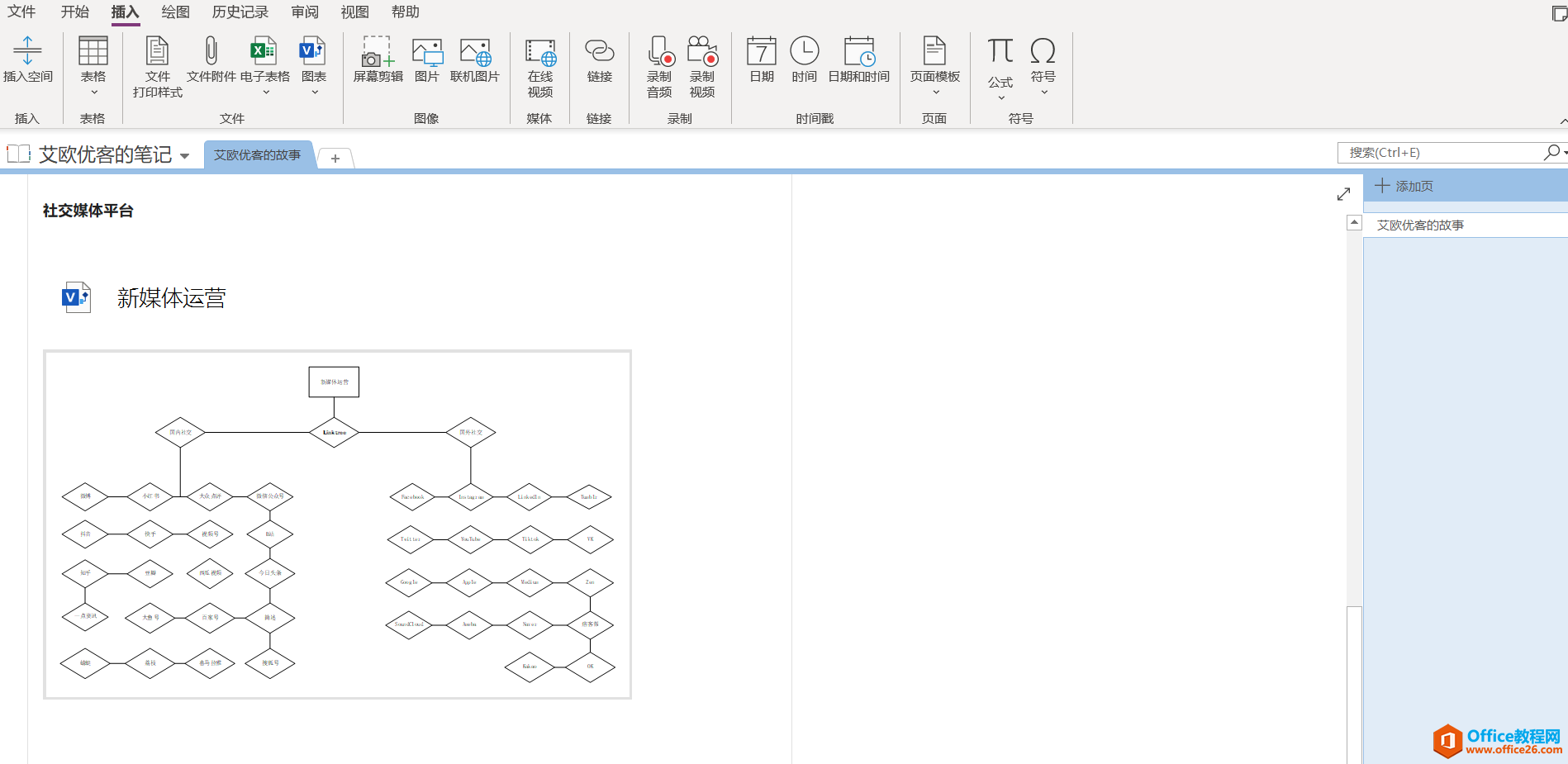
Task: Insert Online Pictures from the ribbon
Action: click(x=475, y=53)
